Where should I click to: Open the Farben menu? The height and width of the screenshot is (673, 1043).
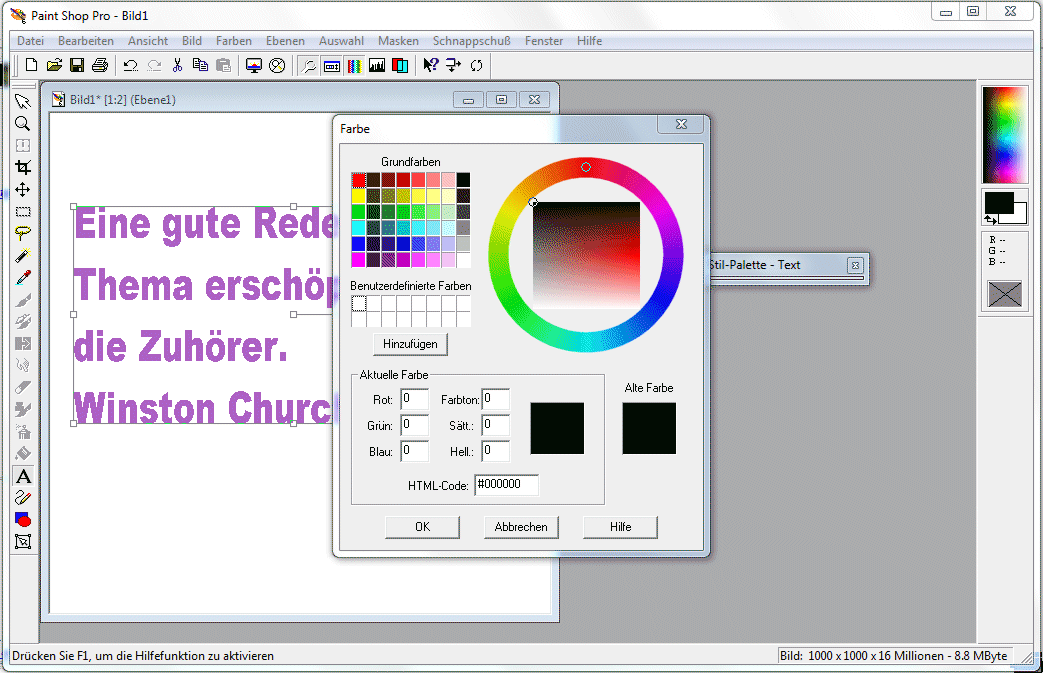233,41
